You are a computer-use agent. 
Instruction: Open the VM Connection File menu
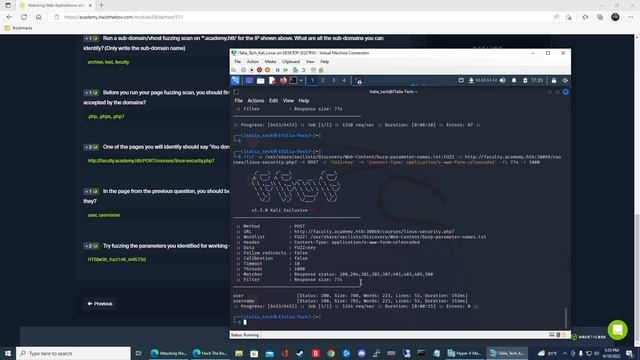click(238, 62)
